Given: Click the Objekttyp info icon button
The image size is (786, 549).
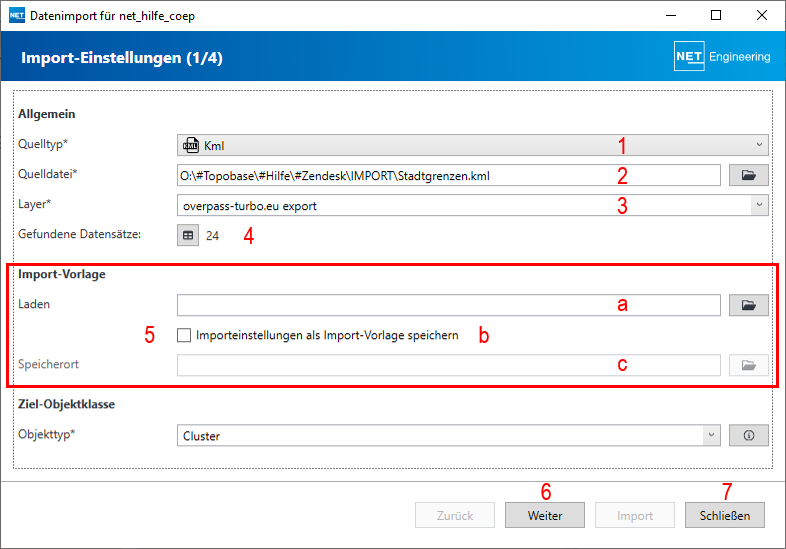Looking at the screenshot, I should pyautogui.click(x=748, y=435).
